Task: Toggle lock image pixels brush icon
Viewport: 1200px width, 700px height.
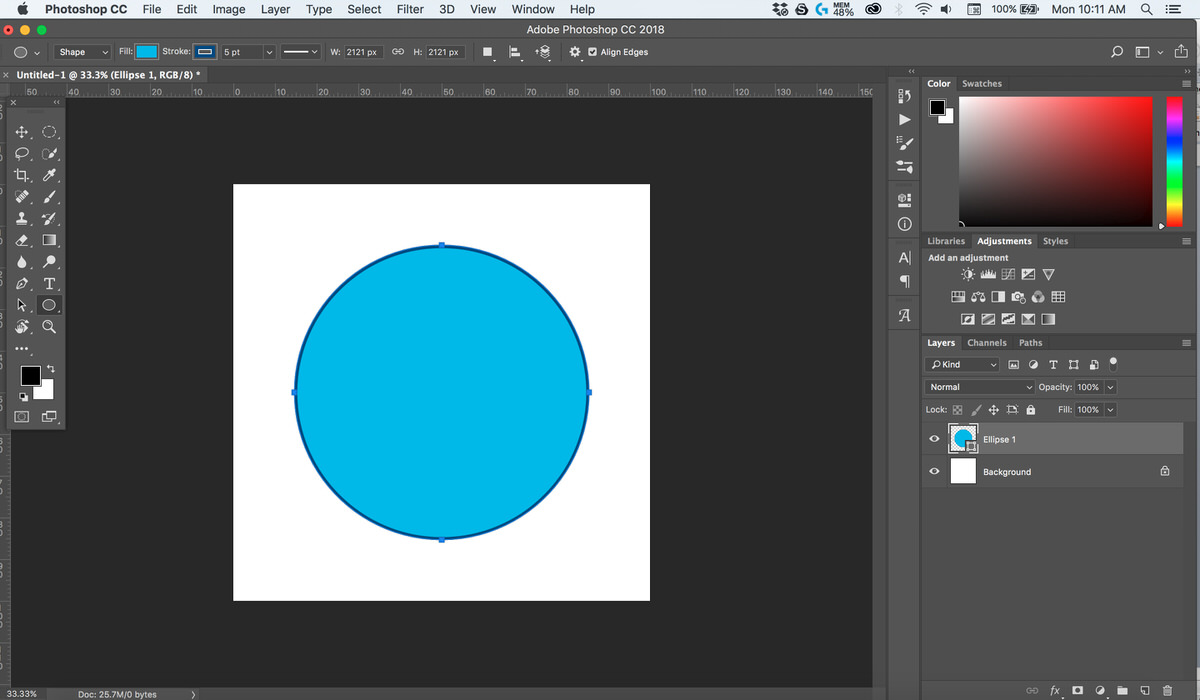Action: pos(976,410)
